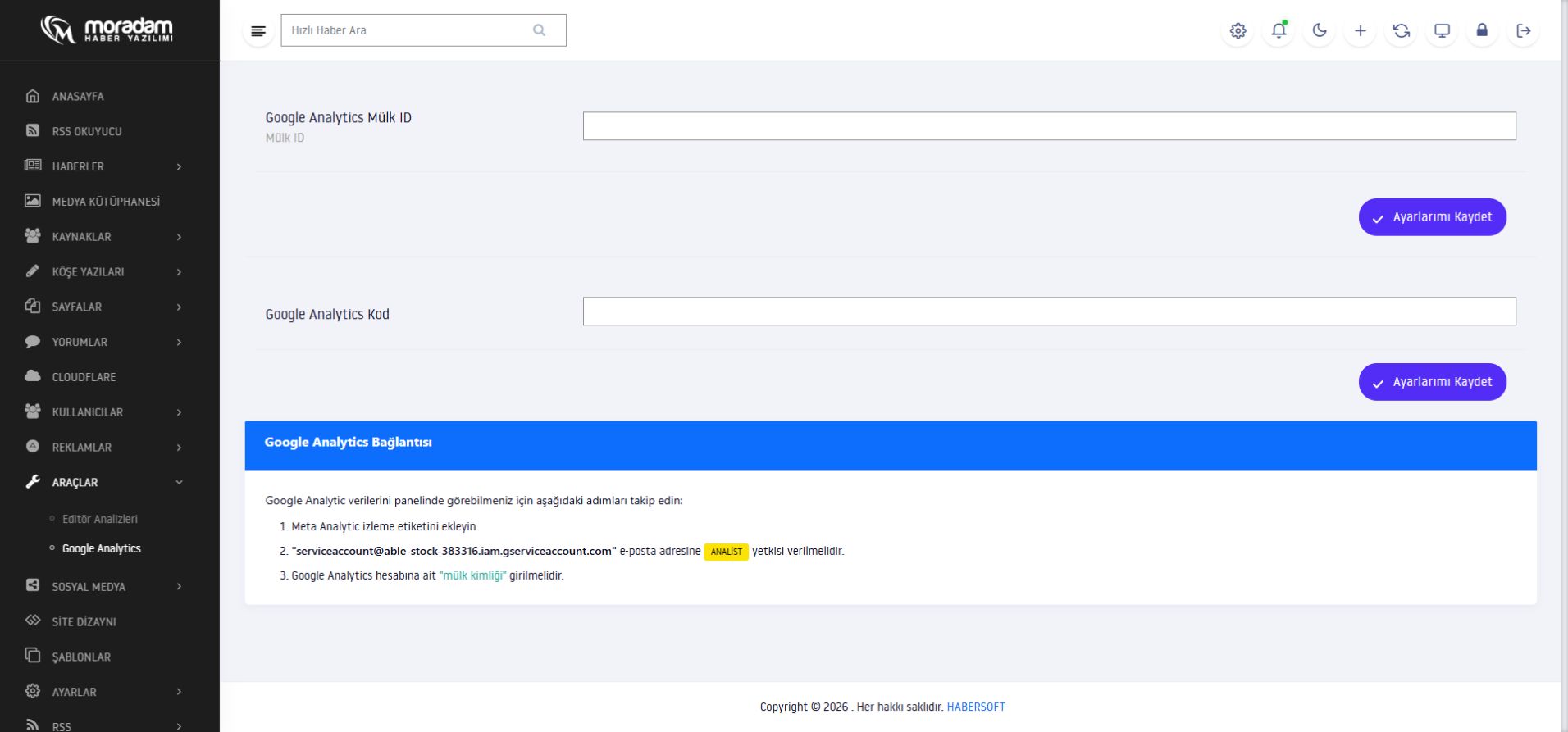Open CLOUDFLARE menu item

pos(84,377)
